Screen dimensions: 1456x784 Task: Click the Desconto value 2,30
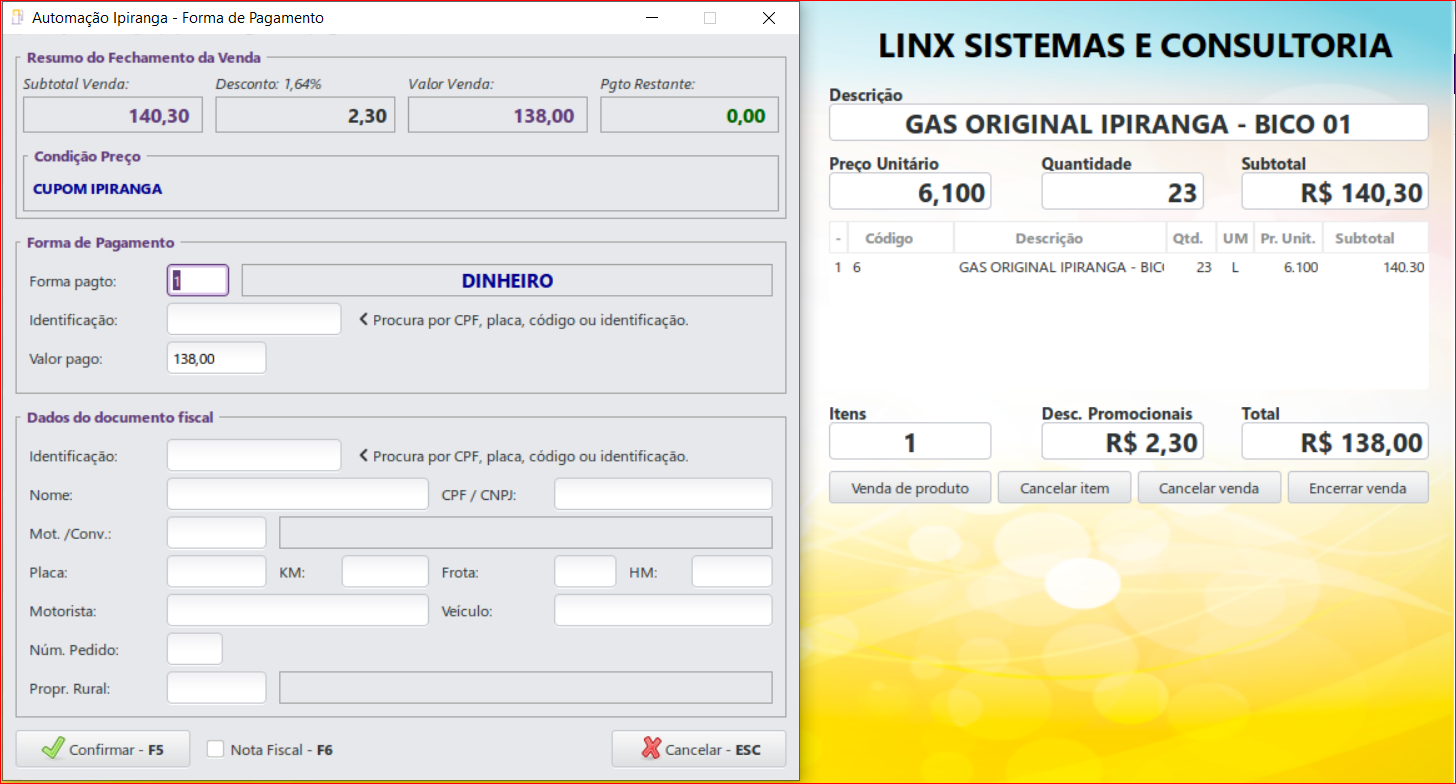[x=305, y=116]
